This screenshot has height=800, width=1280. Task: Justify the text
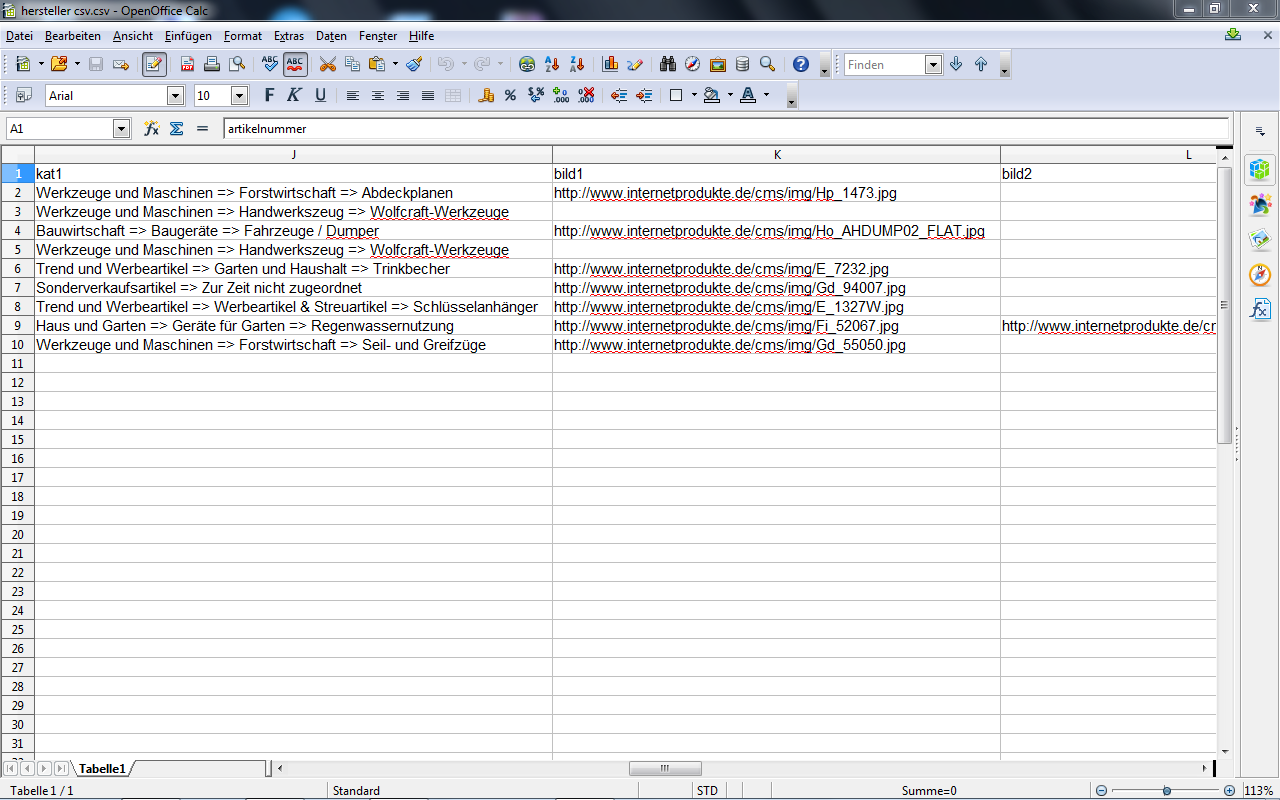click(x=428, y=95)
